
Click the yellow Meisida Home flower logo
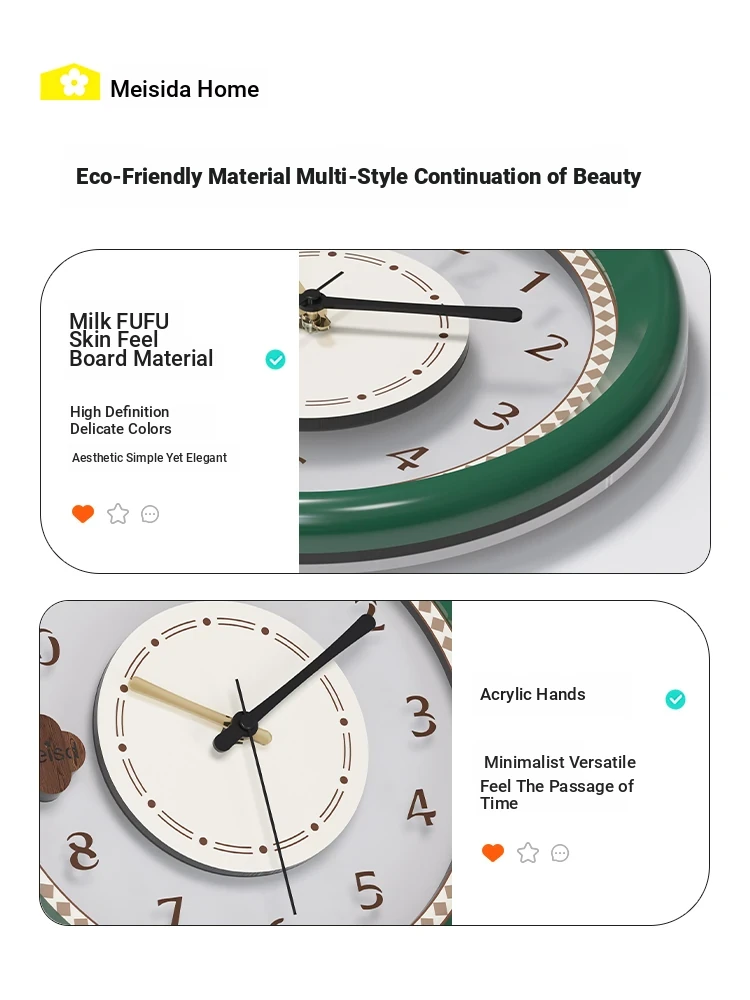70,82
